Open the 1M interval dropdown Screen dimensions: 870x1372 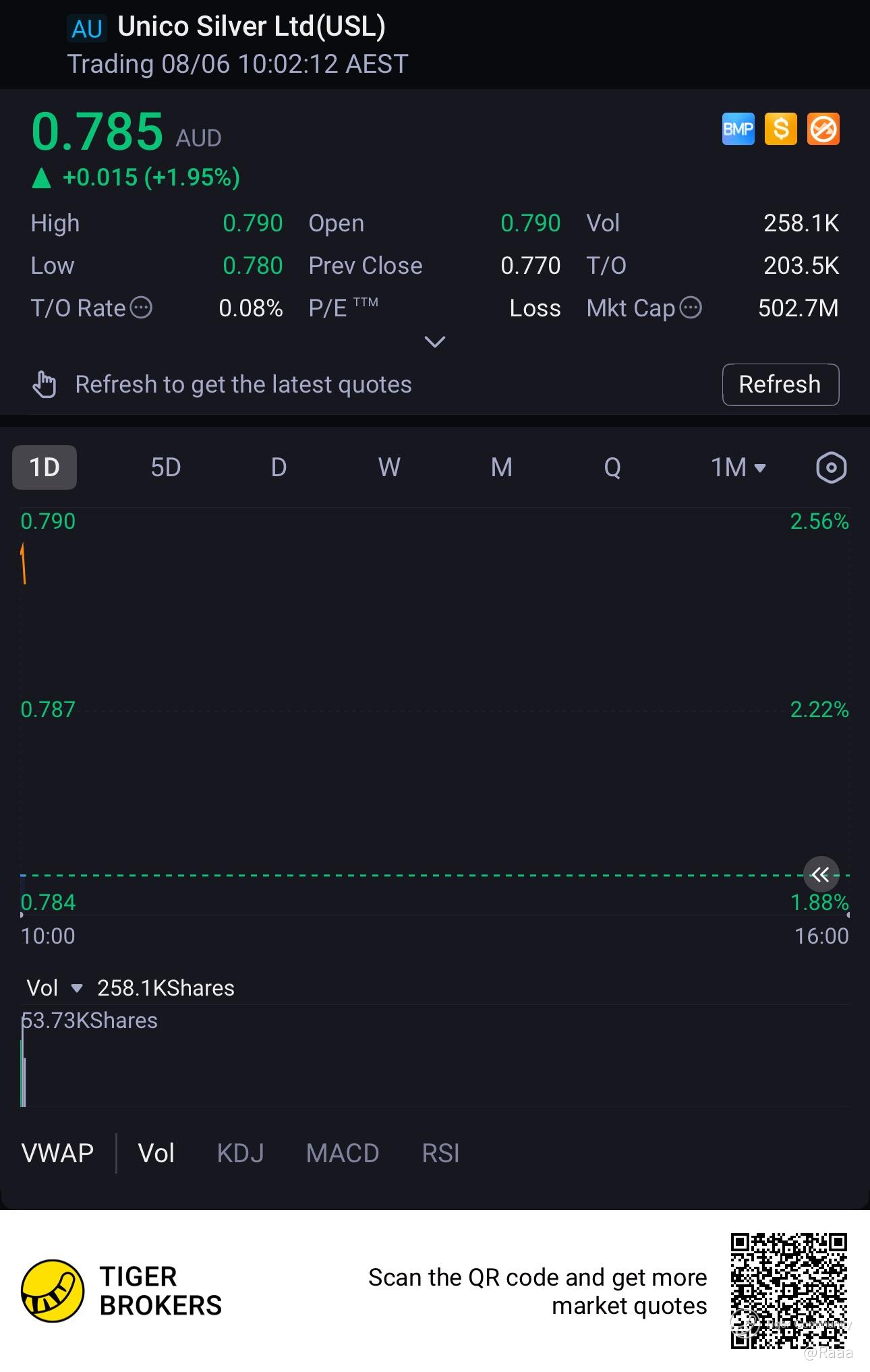point(738,467)
